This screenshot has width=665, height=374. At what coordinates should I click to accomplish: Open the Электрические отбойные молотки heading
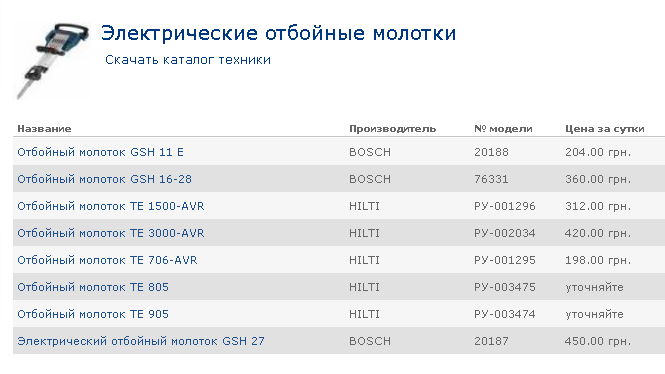pyautogui.click(x=278, y=33)
